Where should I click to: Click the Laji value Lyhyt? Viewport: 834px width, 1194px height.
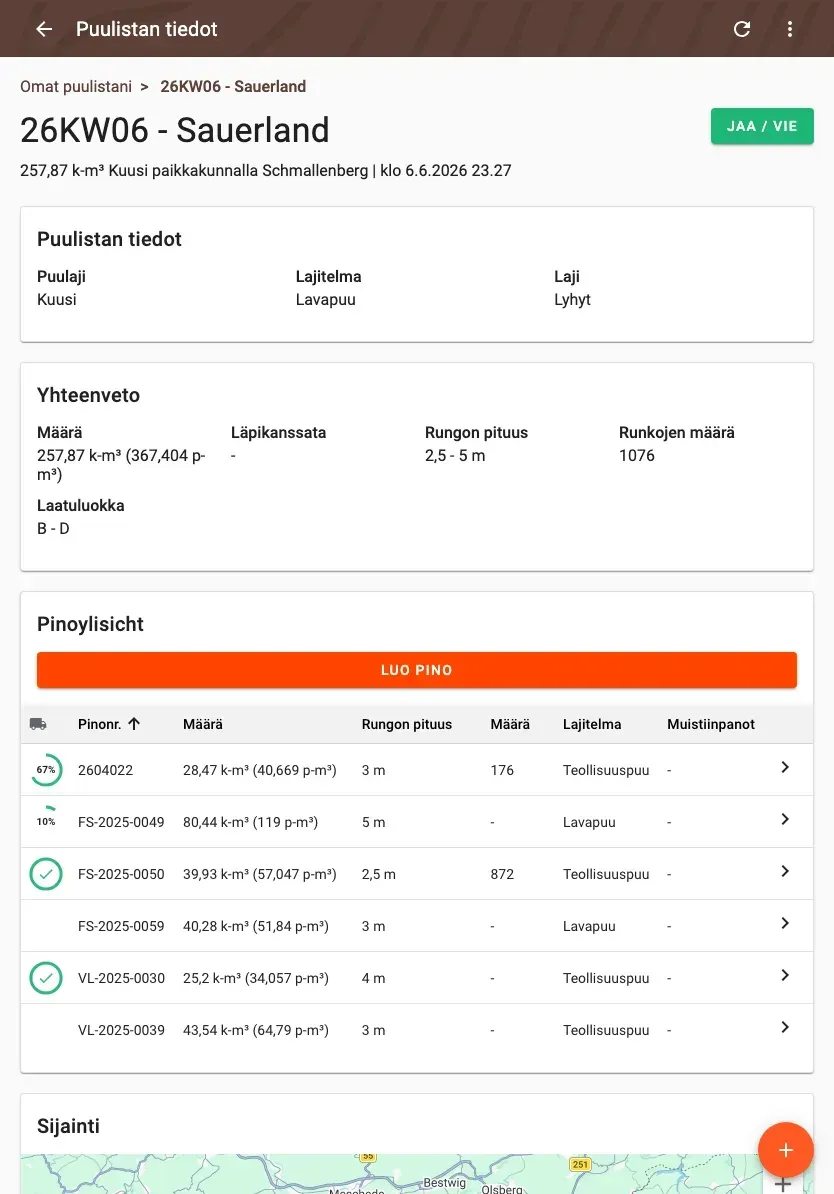[572, 299]
